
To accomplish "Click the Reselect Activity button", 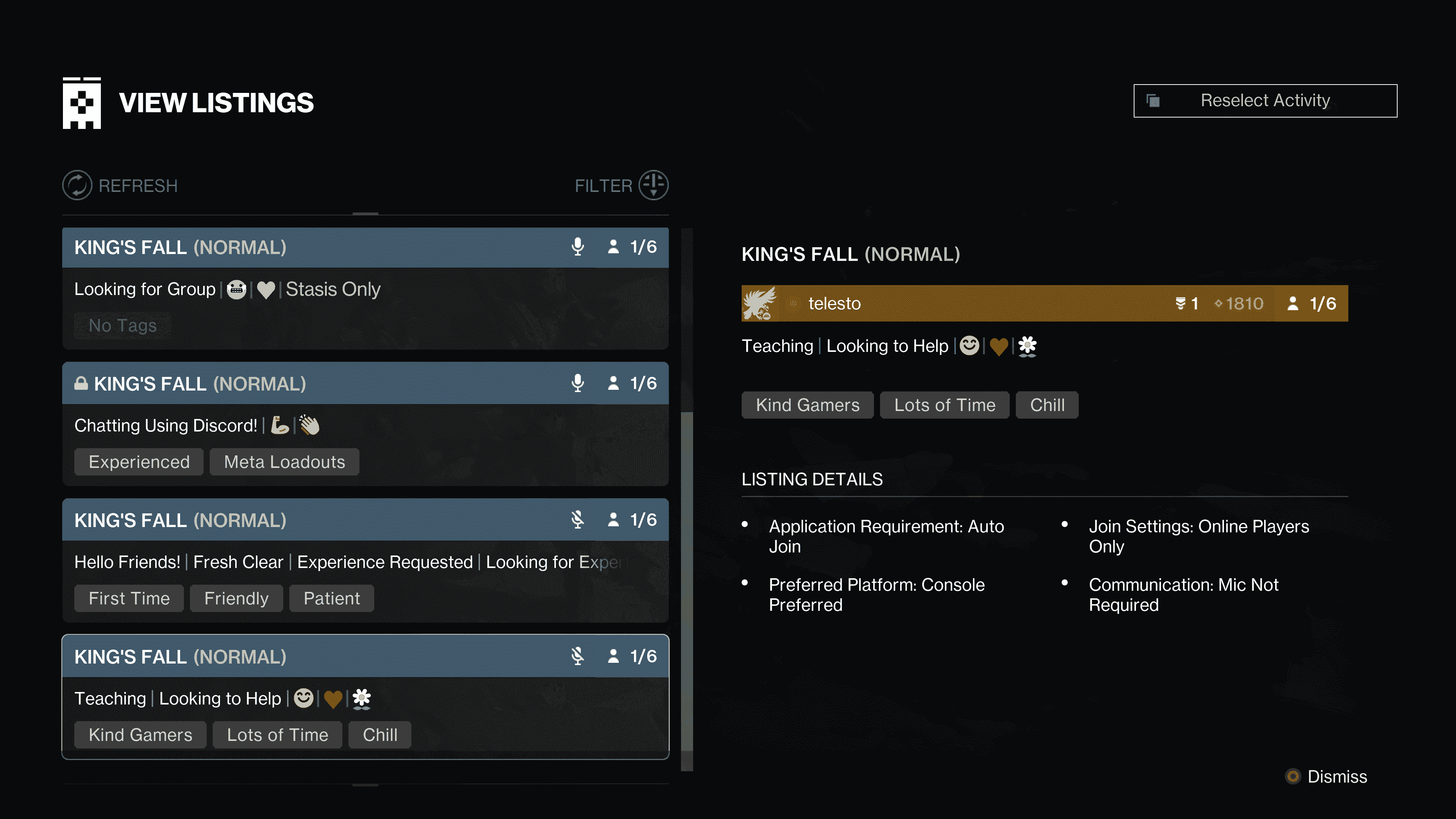I will click(x=1266, y=100).
